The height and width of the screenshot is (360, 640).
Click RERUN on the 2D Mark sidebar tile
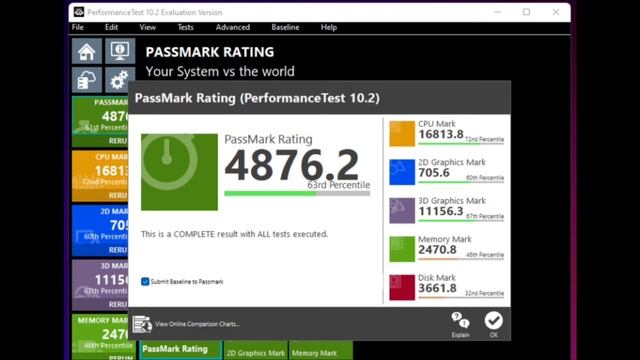(118, 250)
